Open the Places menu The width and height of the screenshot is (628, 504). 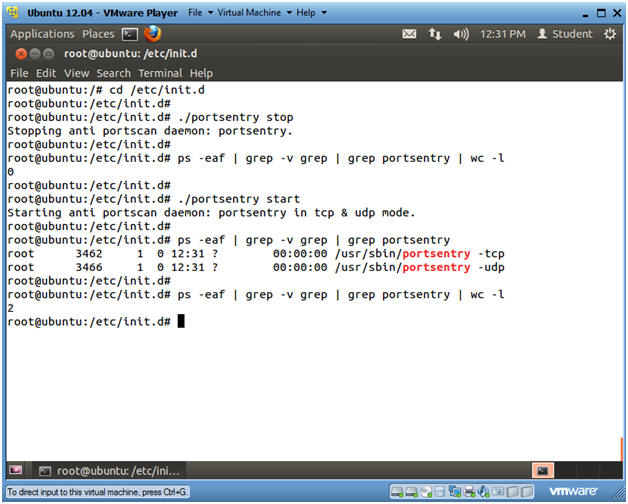pos(98,34)
